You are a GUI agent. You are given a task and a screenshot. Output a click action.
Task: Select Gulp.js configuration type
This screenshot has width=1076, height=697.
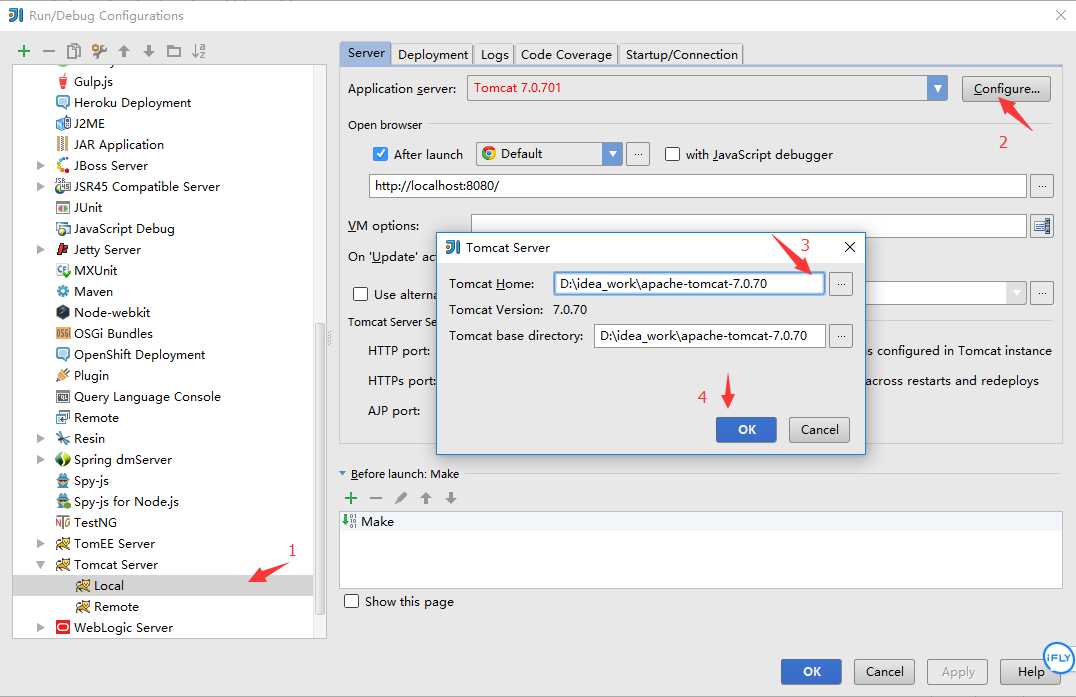[93, 82]
